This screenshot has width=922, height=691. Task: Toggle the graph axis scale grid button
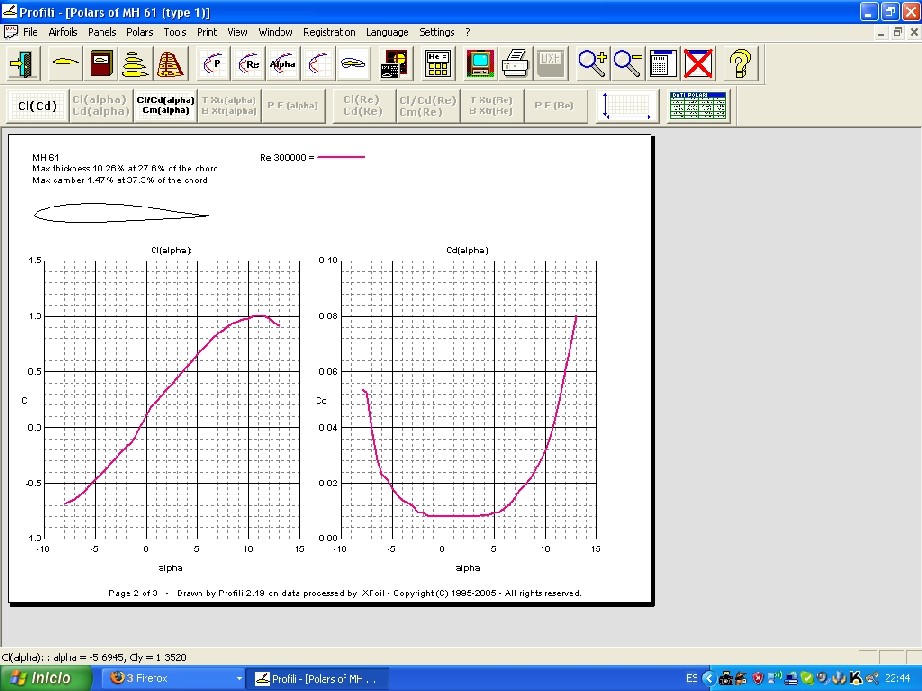tap(627, 105)
